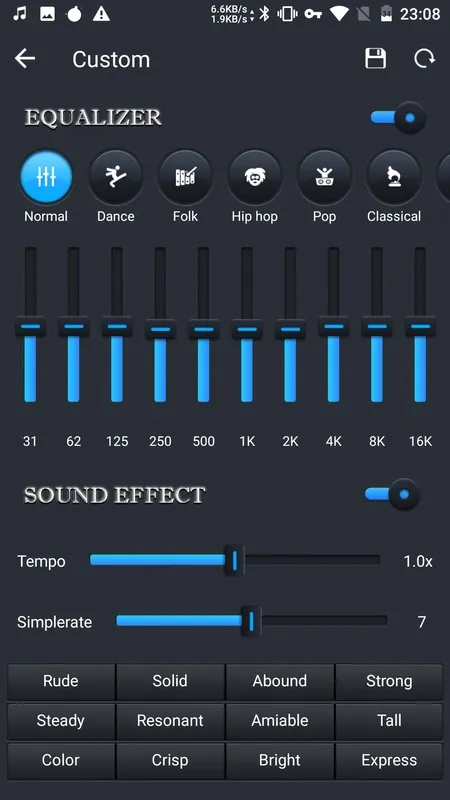Tap the Express effect button
This screenshot has width=450, height=800.
point(389,760)
